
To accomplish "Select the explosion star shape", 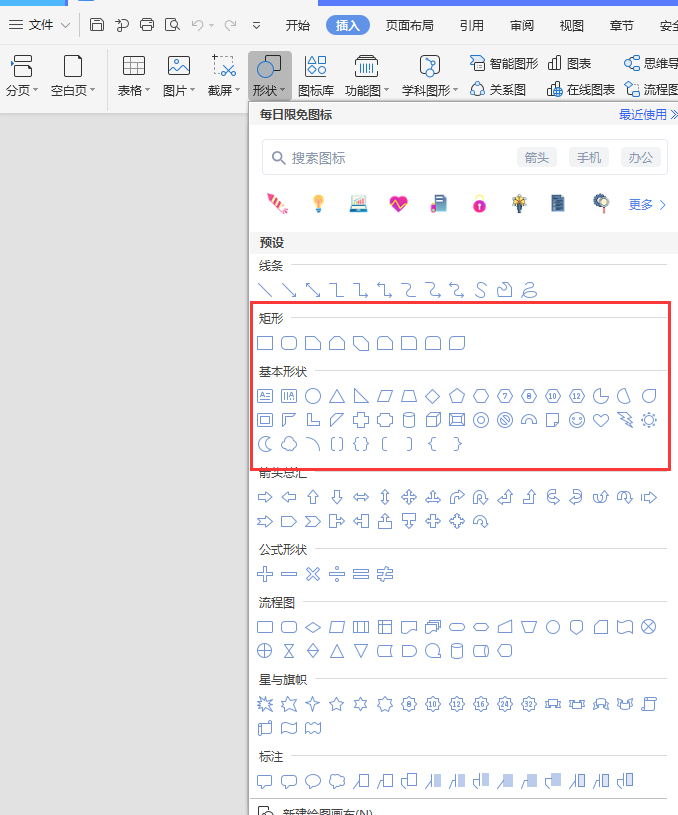I will point(265,704).
